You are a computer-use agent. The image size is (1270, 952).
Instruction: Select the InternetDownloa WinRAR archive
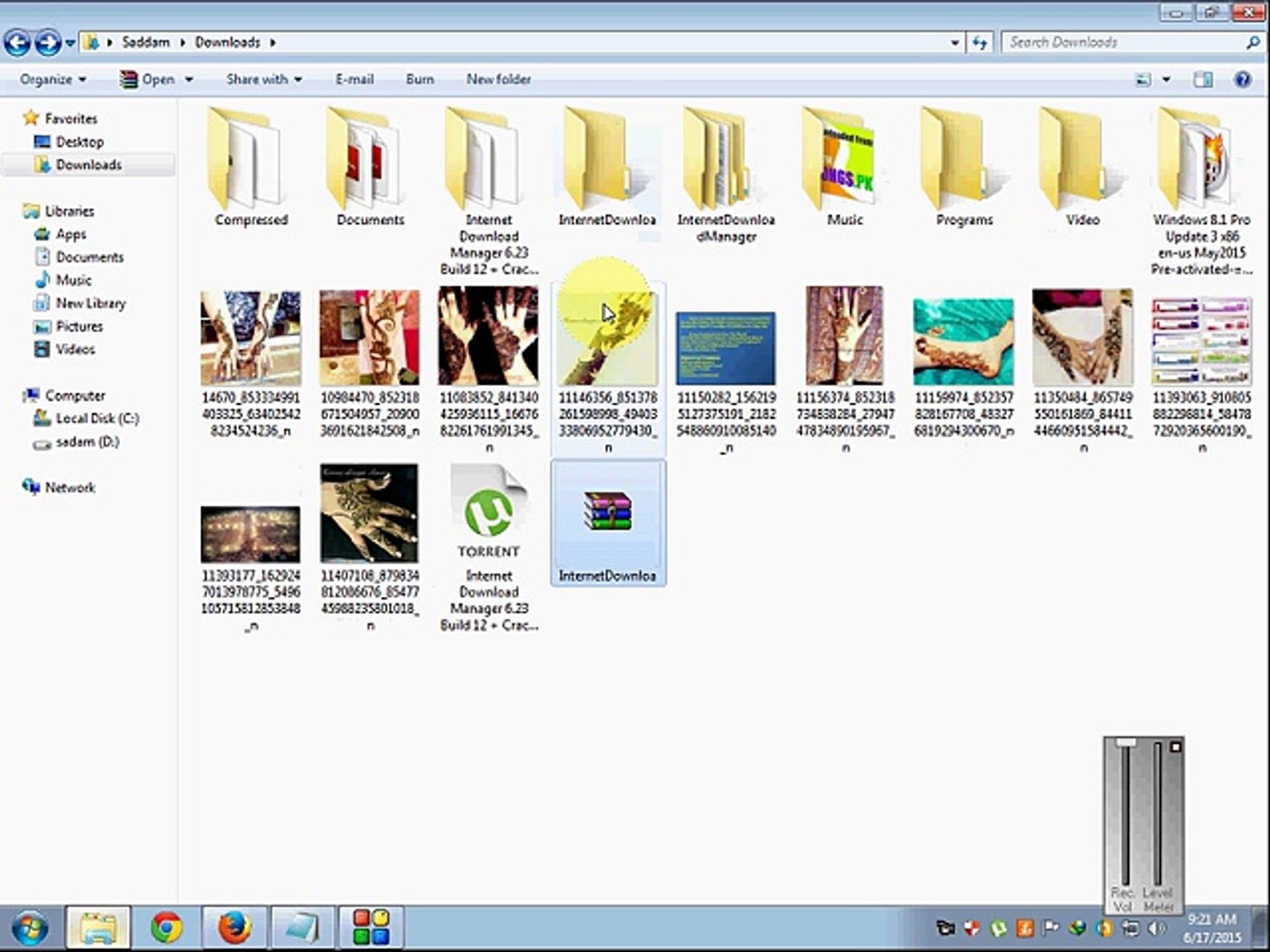[608, 524]
